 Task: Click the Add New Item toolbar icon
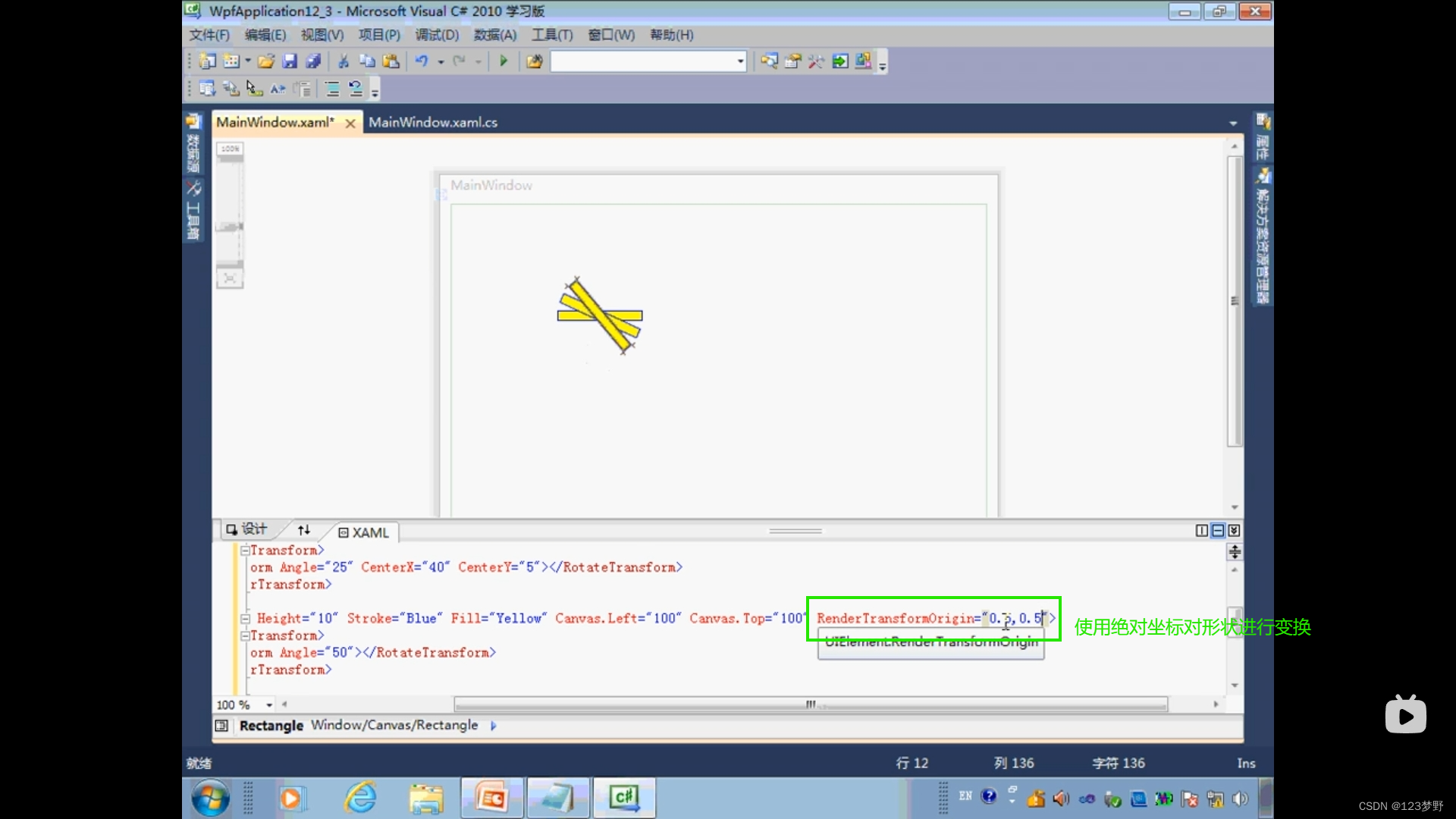231,61
